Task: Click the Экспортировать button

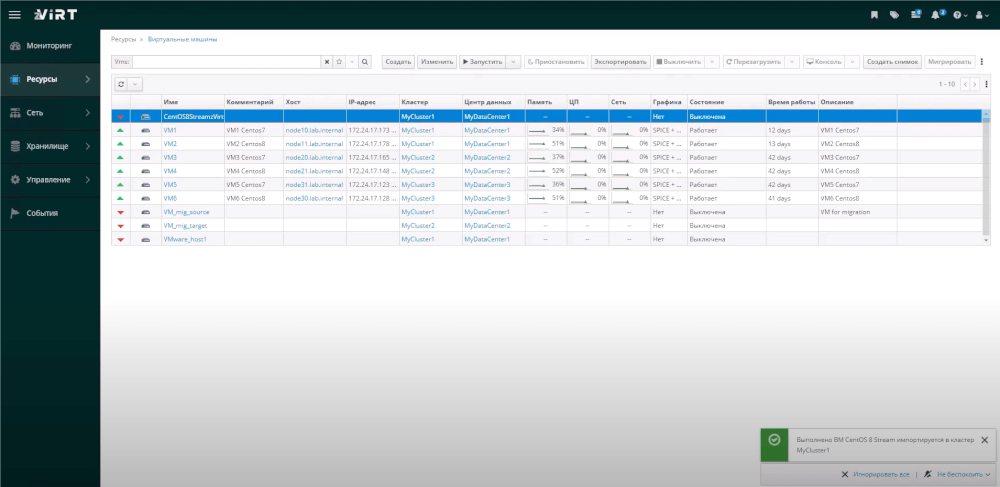Action: coord(621,62)
